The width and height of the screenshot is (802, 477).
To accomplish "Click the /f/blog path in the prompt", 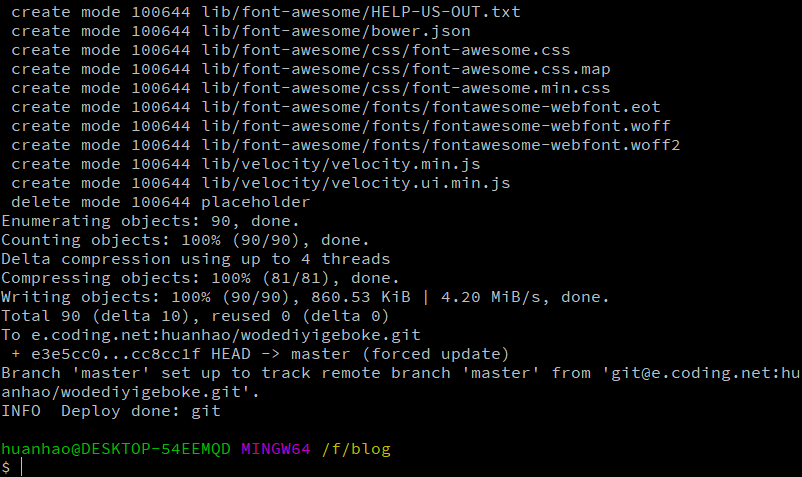I will click(356, 449).
